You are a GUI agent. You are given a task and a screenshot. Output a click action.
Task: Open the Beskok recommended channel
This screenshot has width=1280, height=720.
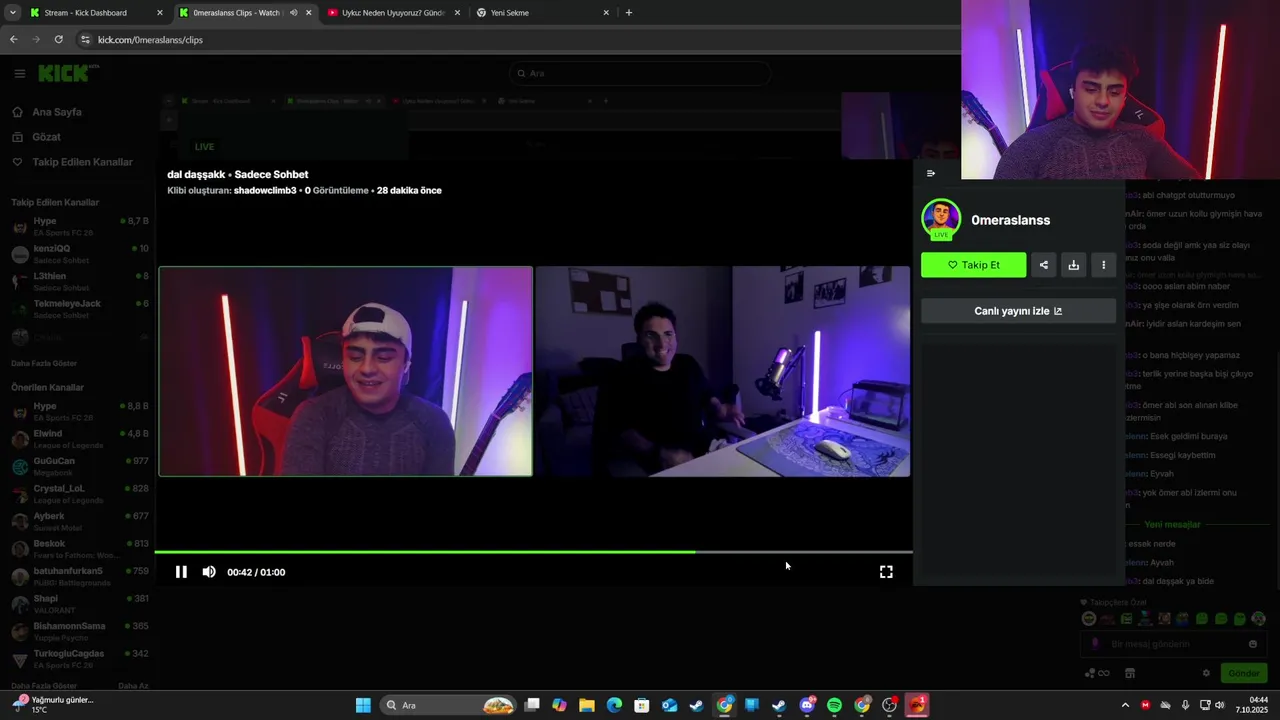(80, 549)
